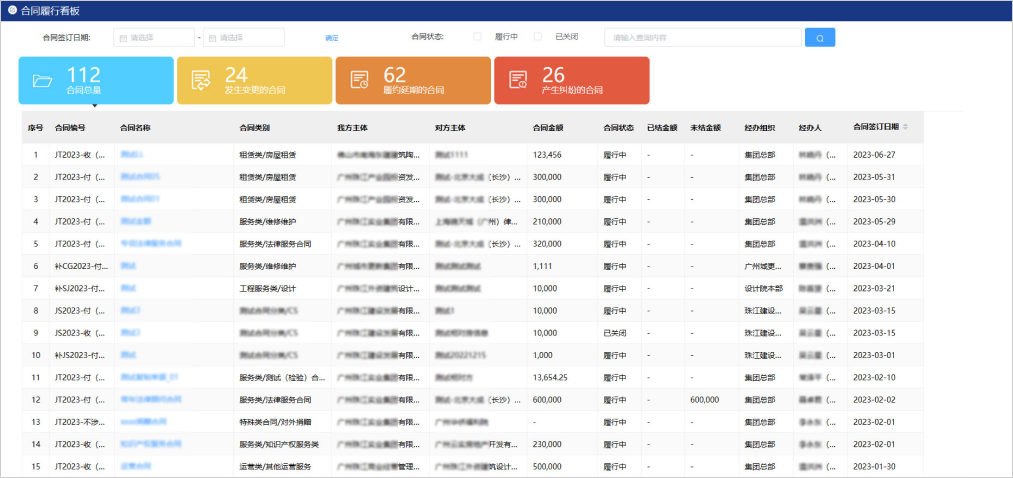Tick the 已关闭 status checkbox

[x=538, y=37]
